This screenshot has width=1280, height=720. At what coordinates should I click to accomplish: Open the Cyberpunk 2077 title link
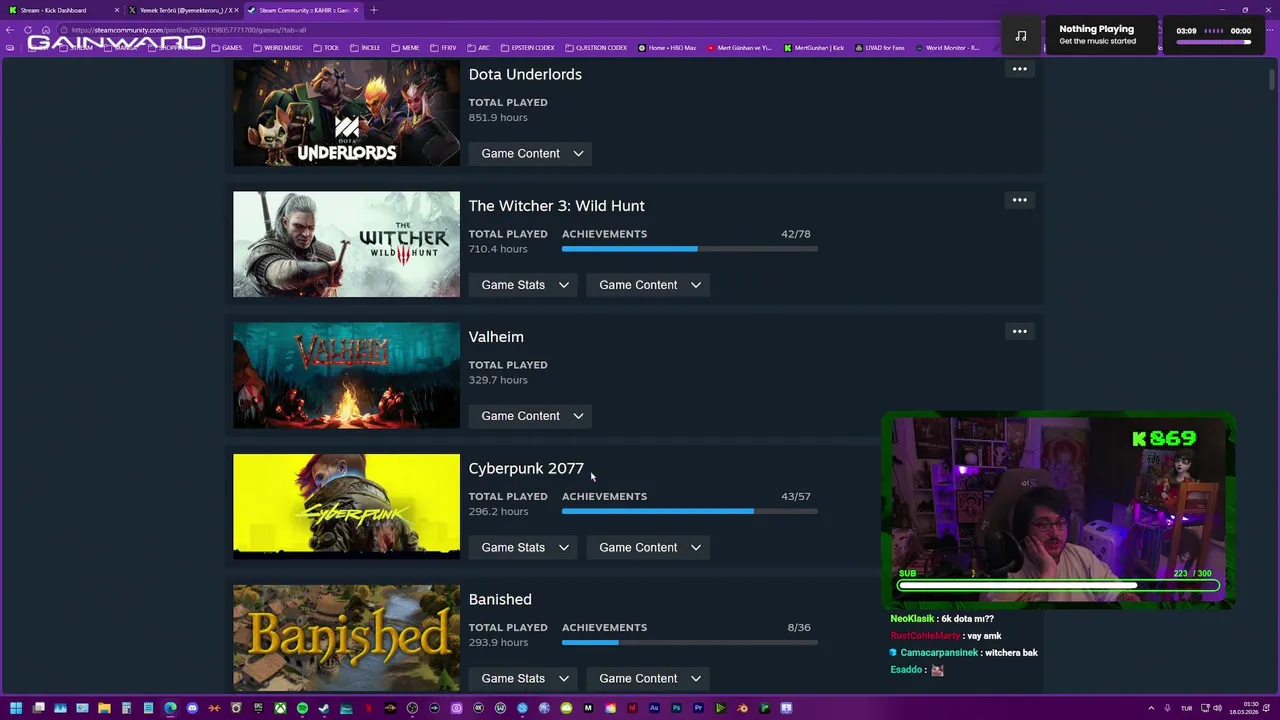click(526, 468)
